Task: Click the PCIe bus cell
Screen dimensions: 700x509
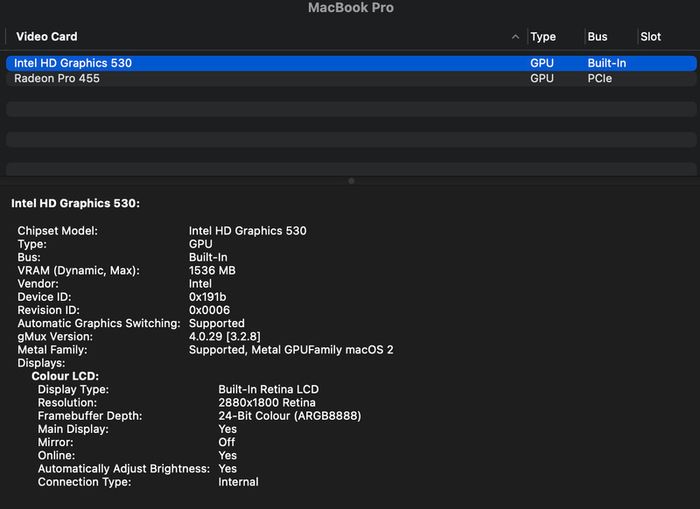Action: point(600,79)
